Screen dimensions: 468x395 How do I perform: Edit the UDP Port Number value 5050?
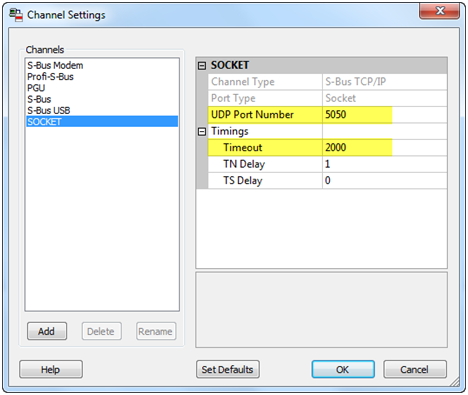pos(384,115)
